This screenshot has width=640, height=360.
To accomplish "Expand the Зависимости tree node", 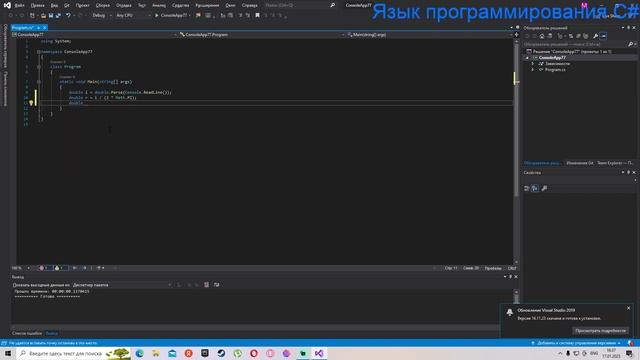I will (532, 64).
